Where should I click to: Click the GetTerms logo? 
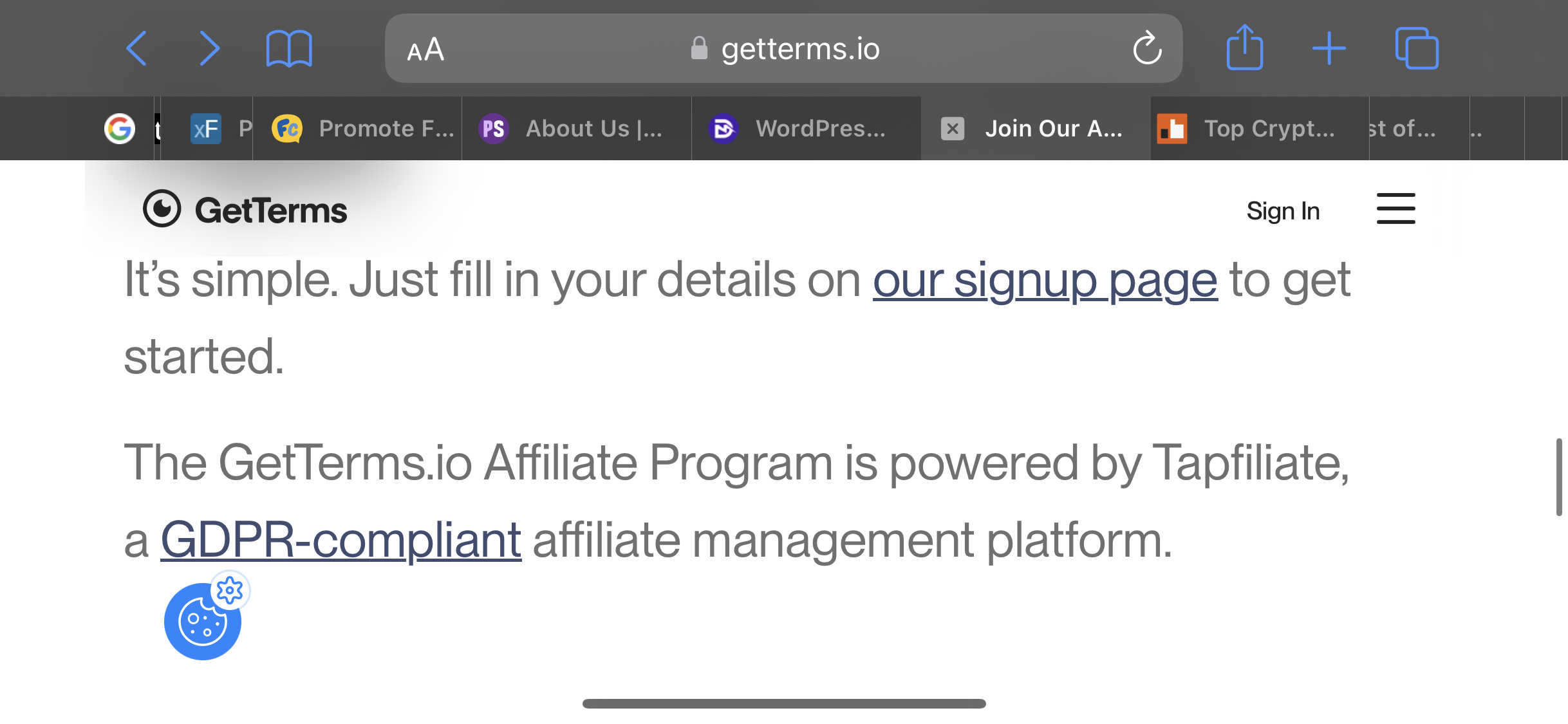coord(245,209)
